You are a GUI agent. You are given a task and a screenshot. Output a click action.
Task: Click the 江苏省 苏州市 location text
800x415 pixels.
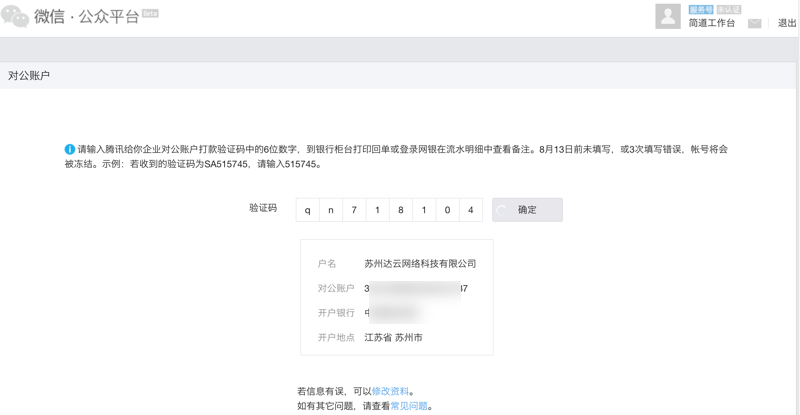click(x=393, y=337)
